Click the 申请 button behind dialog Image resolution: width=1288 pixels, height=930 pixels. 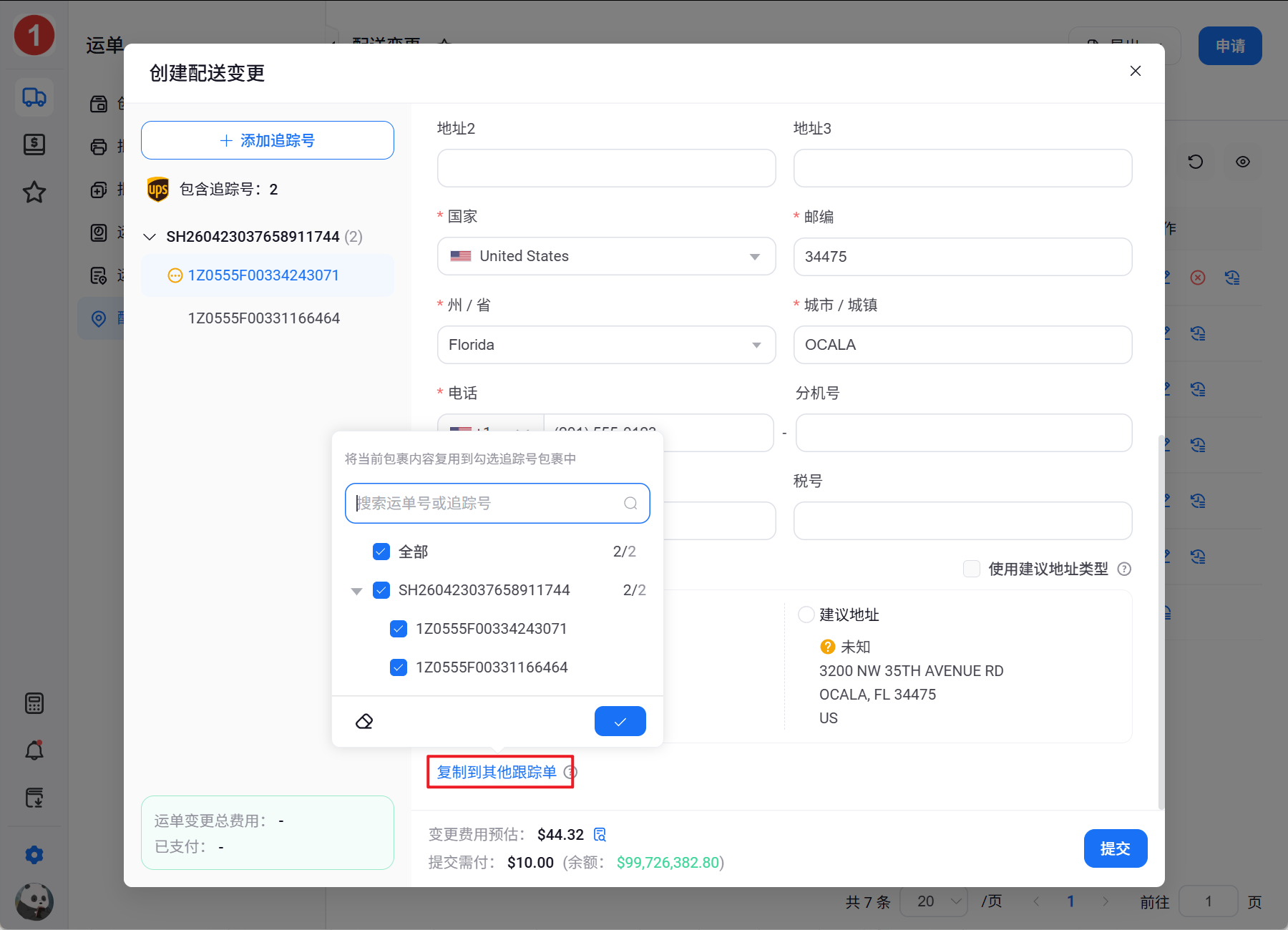pos(1230,46)
